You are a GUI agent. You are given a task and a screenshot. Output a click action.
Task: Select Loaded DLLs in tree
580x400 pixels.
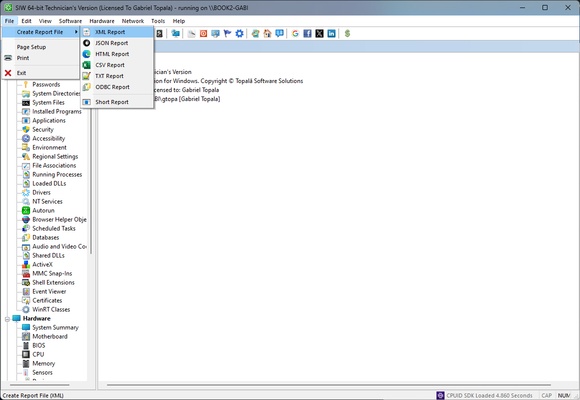[49, 184]
